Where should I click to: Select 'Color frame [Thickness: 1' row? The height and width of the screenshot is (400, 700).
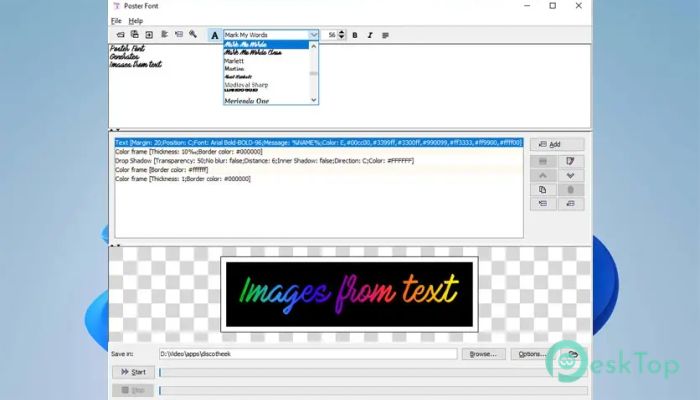pyautogui.click(x=319, y=179)
